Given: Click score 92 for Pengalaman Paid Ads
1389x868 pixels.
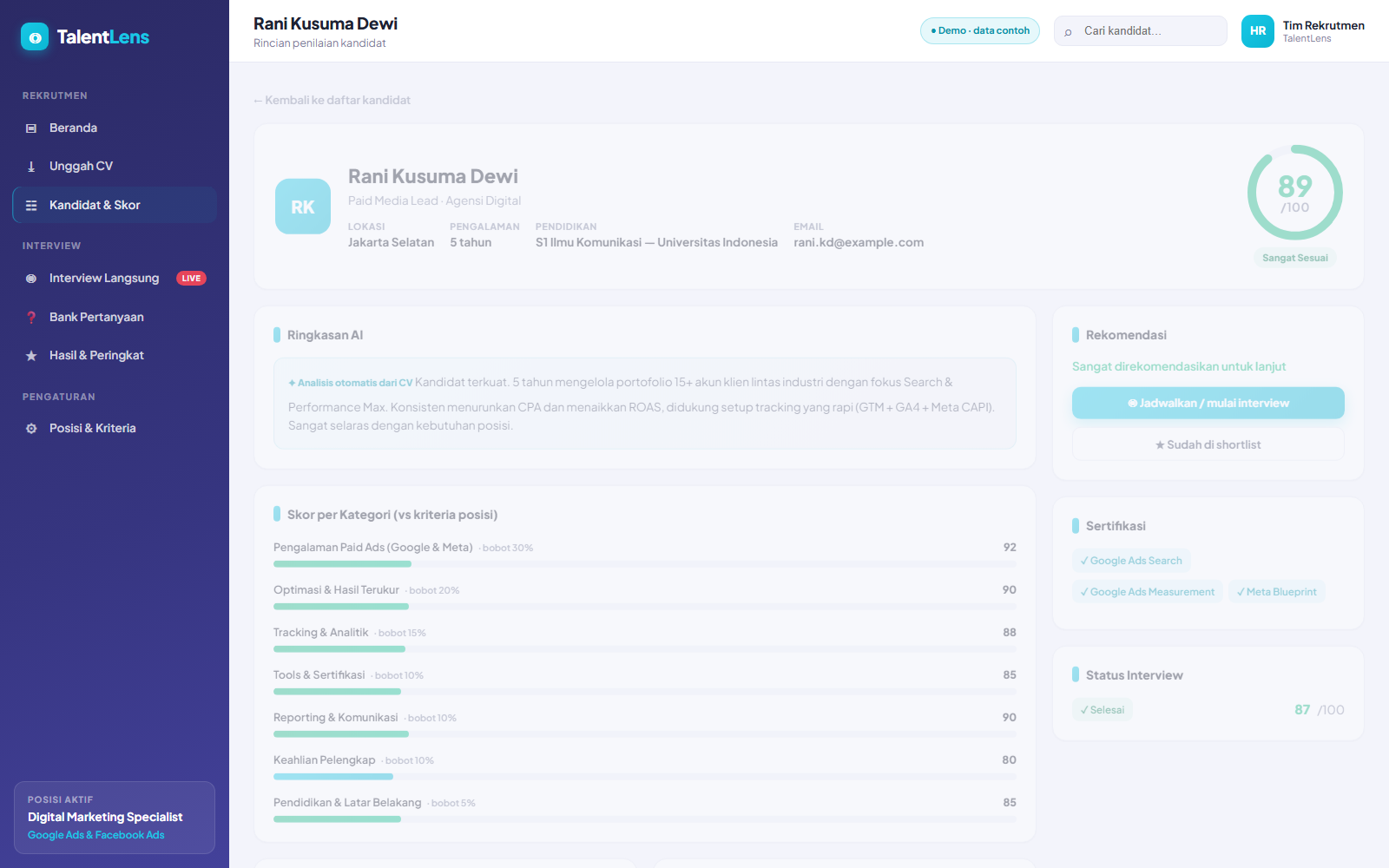Looking at the screenshot, I should [x=1010, y=548].
